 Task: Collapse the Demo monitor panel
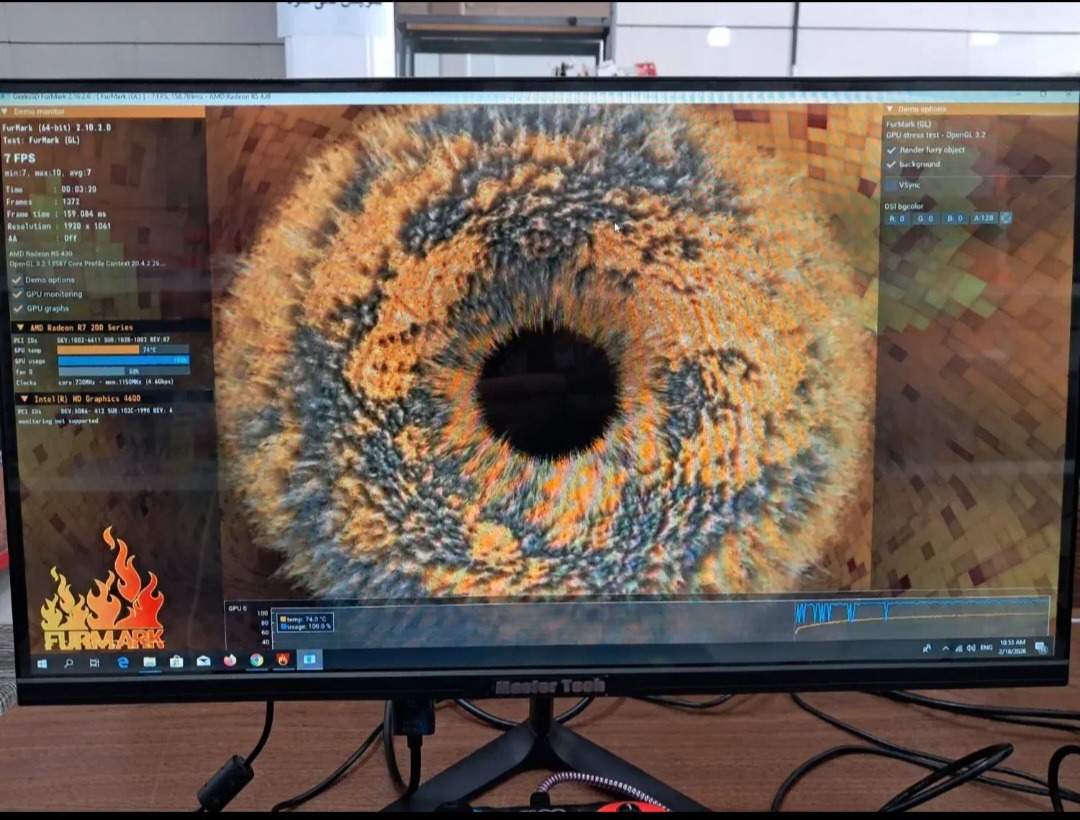(x=5, y=111)
